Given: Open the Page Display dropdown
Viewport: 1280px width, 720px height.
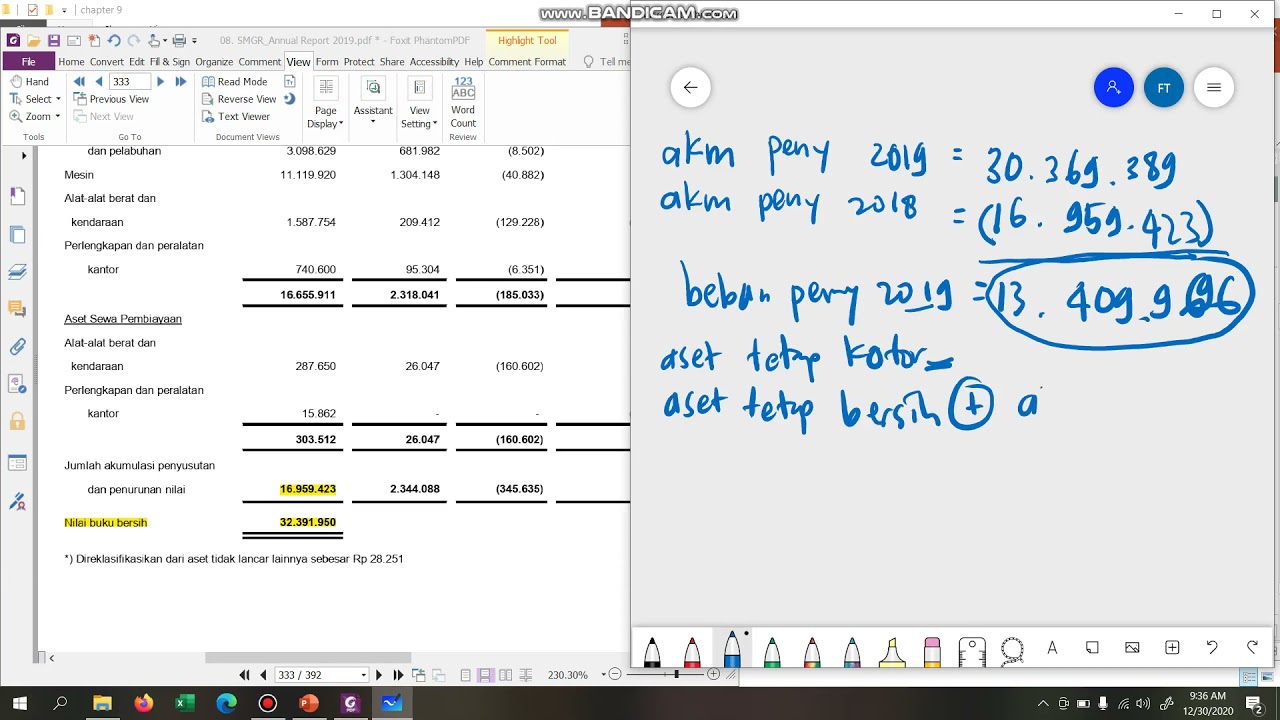Looking at the screenshot, I should (326, 103).
